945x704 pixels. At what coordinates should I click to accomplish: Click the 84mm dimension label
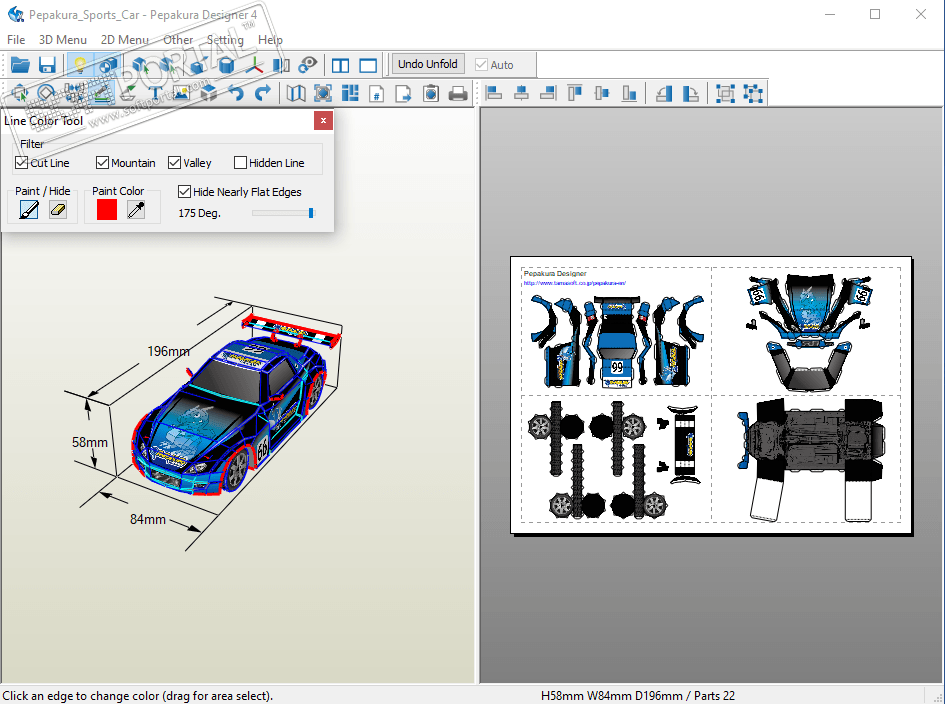point(148,520)
